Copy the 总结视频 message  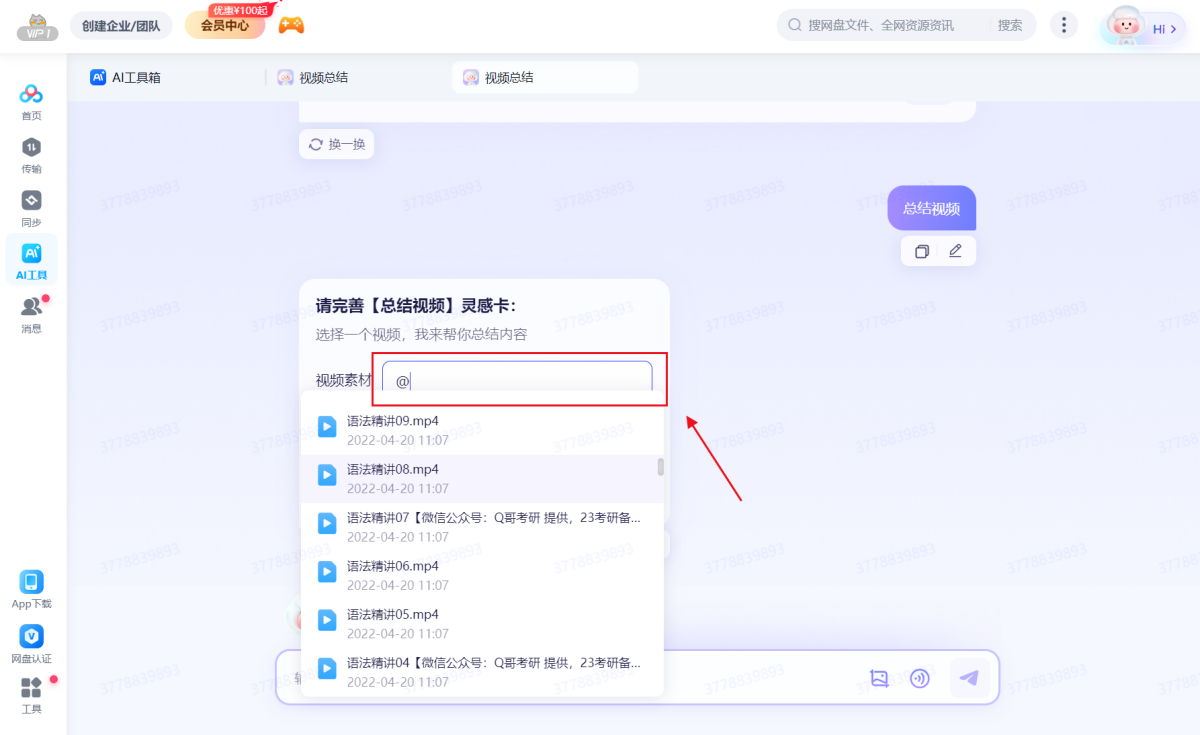(922, 251)
